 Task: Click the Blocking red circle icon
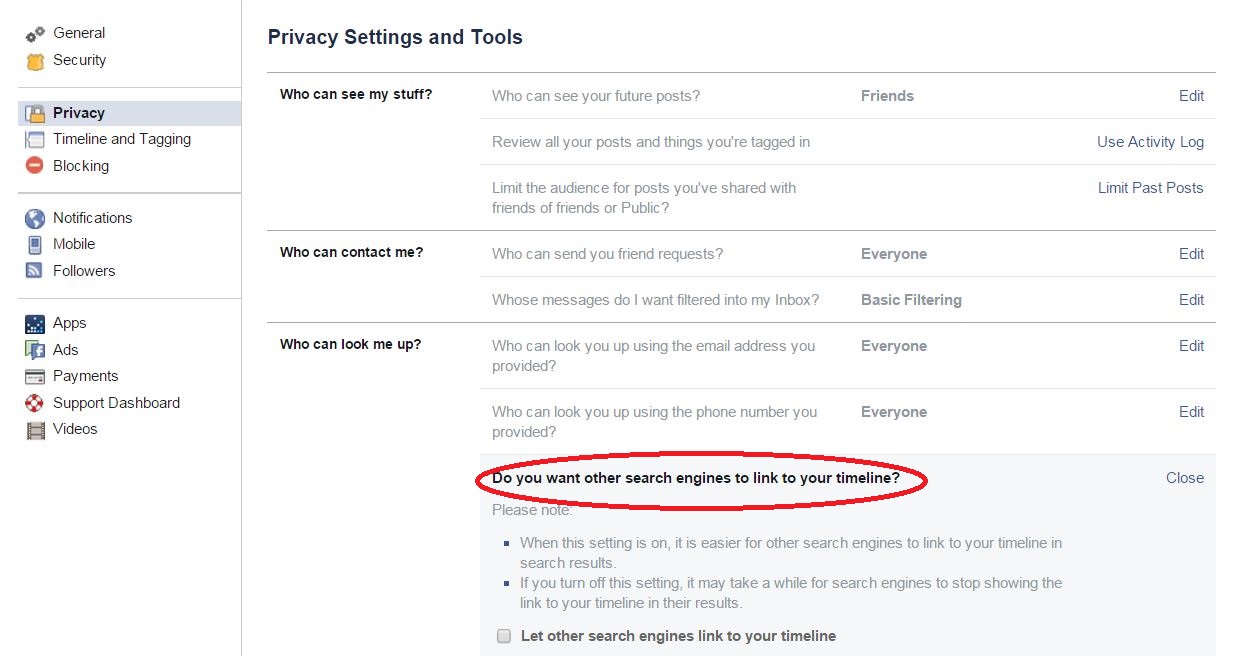pos(35,166)
